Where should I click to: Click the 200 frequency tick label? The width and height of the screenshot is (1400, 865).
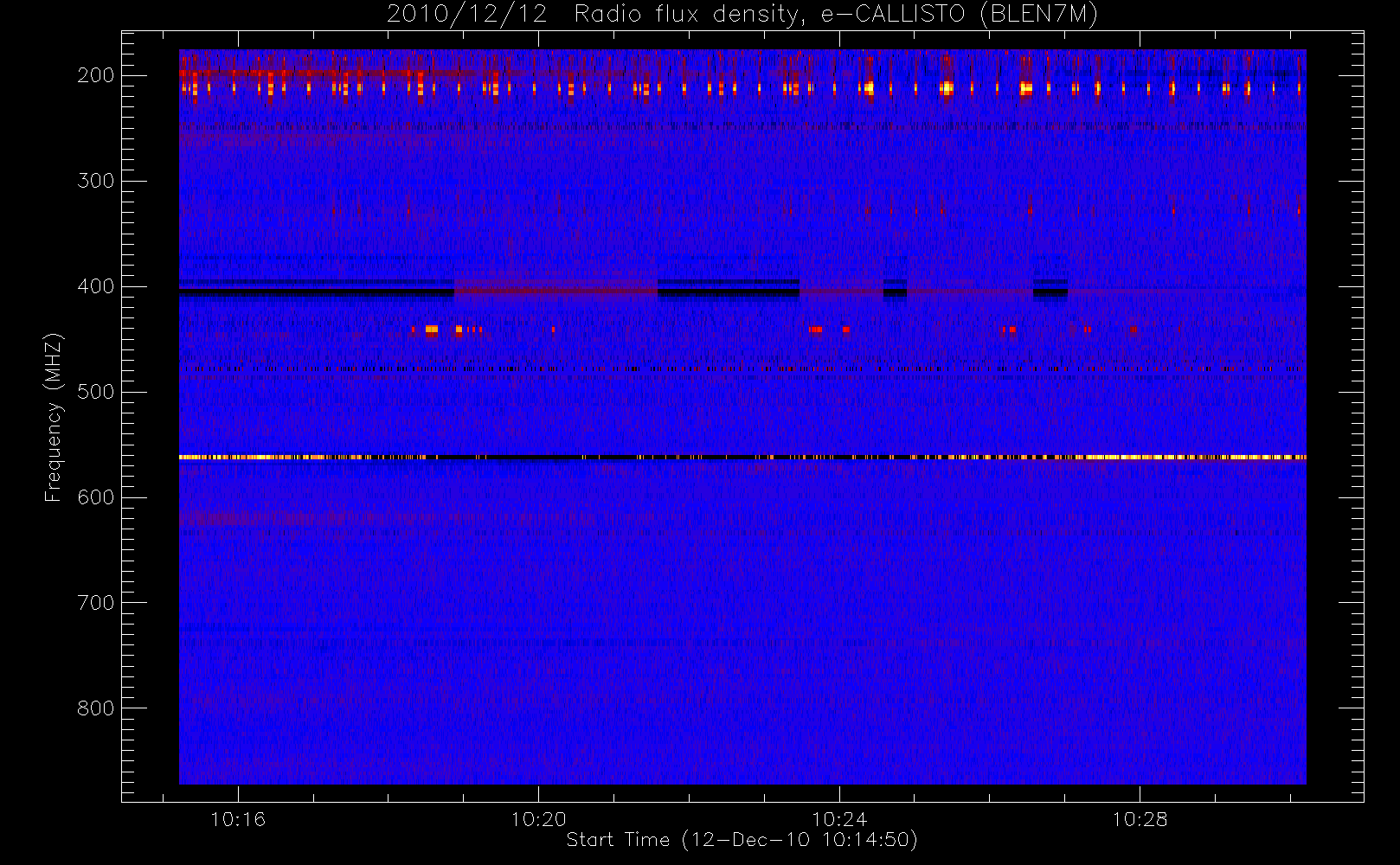[96, 75]
